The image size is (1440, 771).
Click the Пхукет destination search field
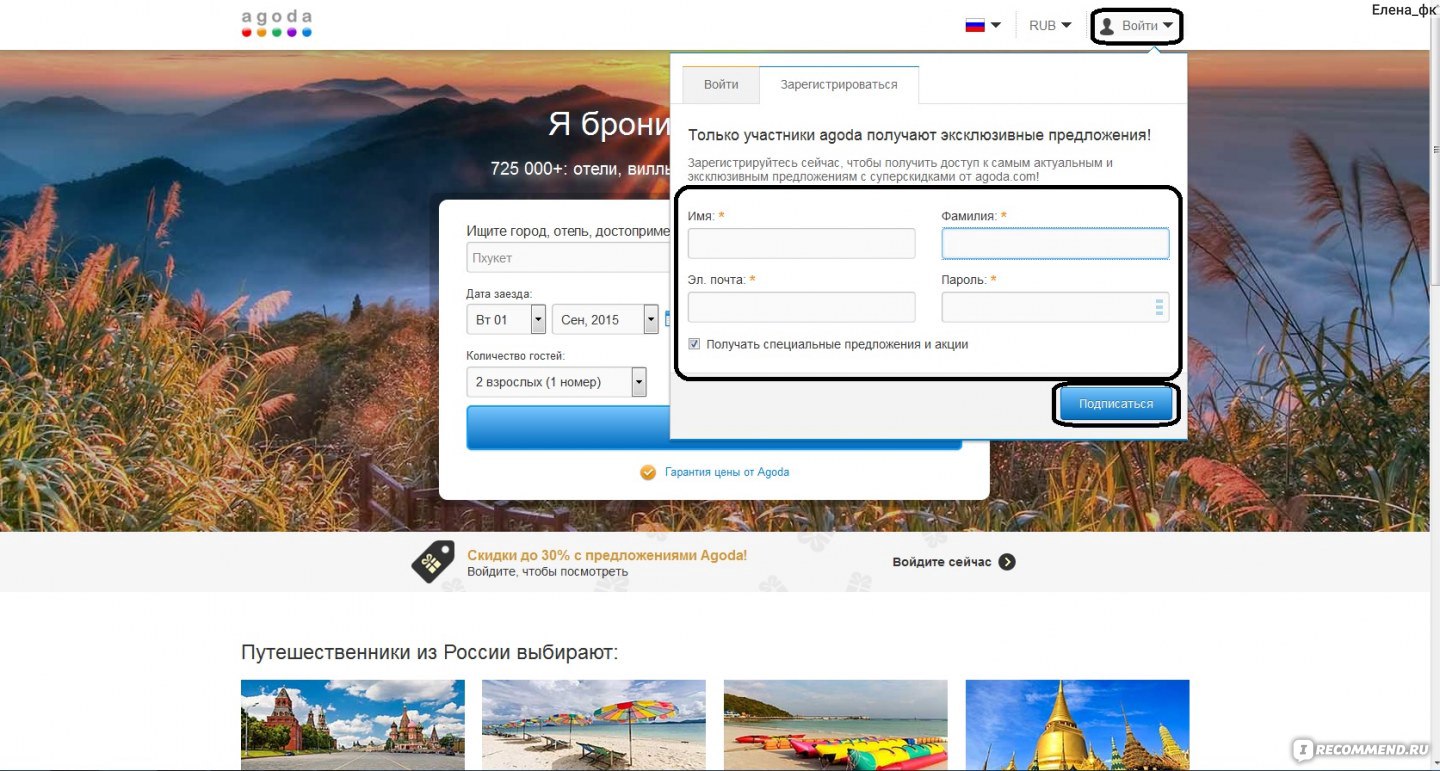tap(568, 258)
